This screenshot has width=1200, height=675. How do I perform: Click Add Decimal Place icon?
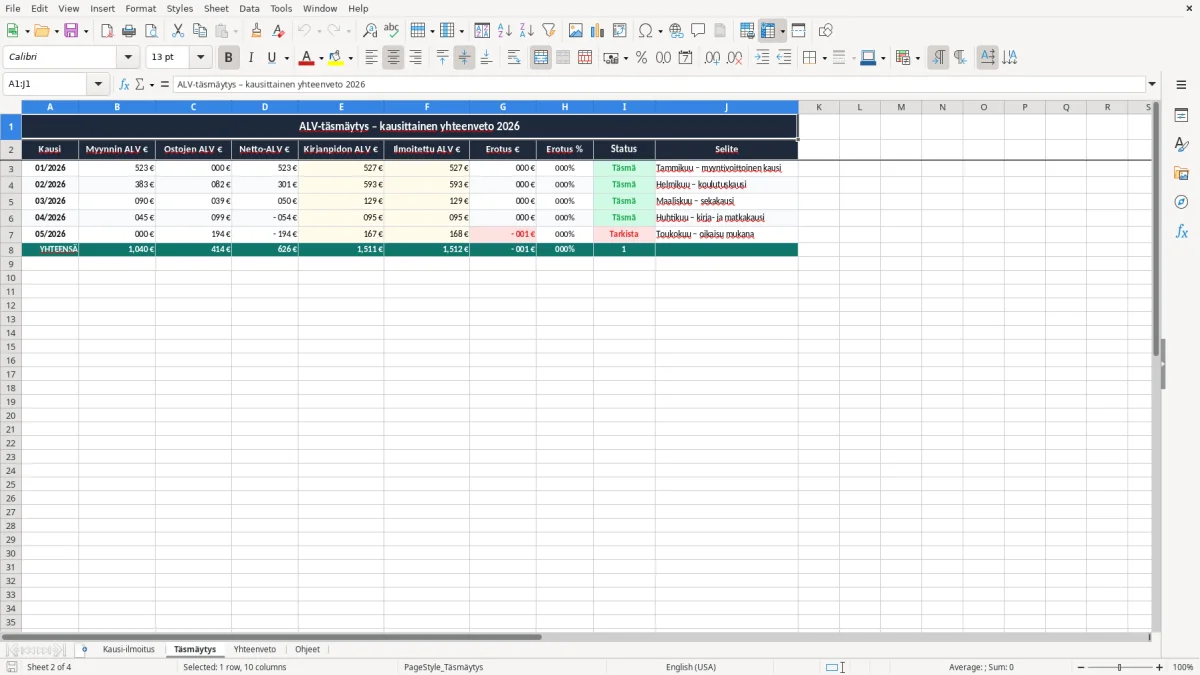(712, 58)
